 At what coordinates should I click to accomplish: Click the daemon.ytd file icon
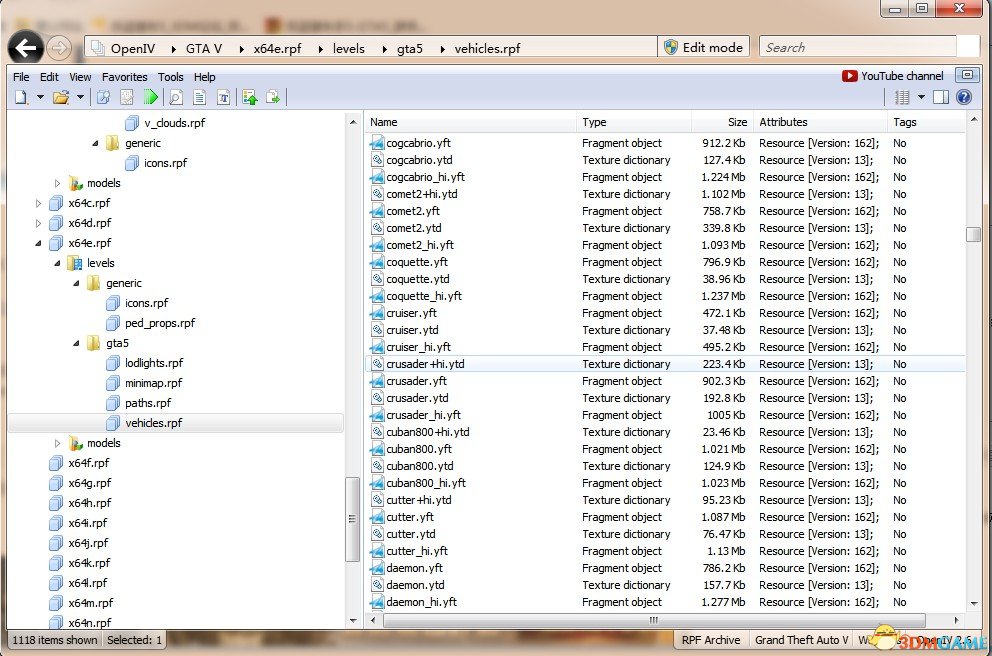click(377, 585)
